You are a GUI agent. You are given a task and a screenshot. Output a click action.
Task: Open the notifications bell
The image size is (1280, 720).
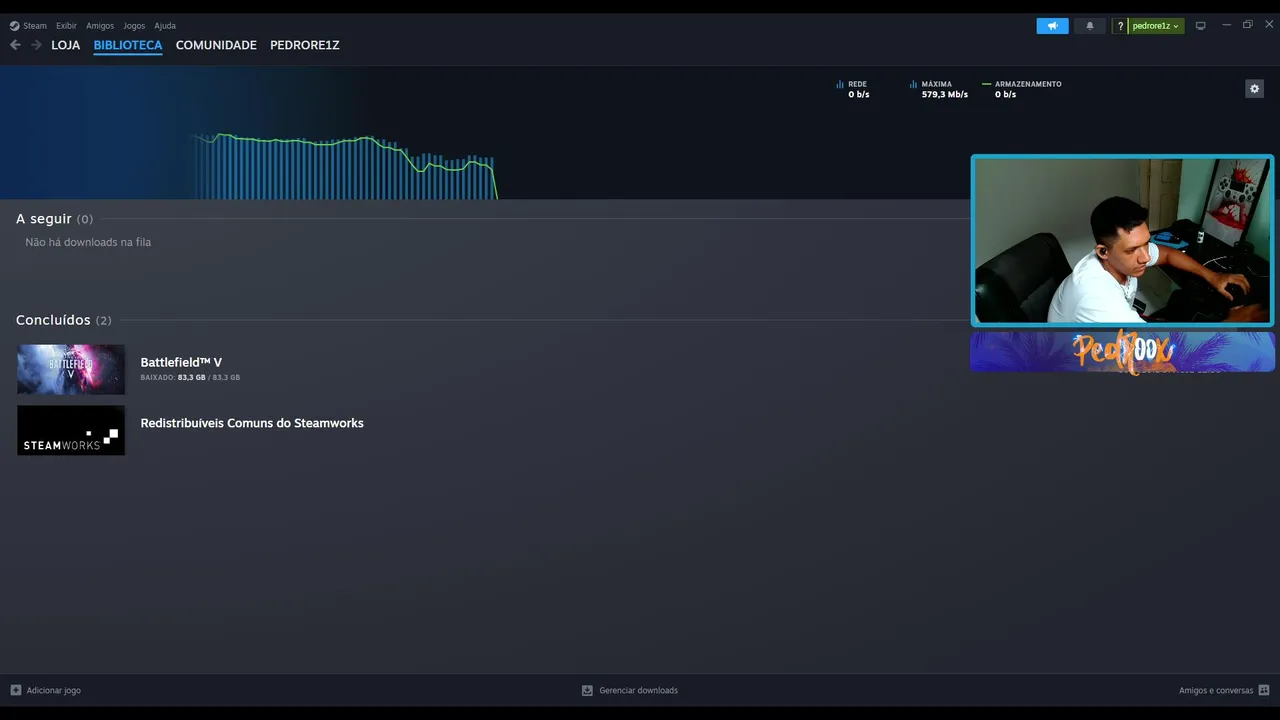tap(1090, 26)
